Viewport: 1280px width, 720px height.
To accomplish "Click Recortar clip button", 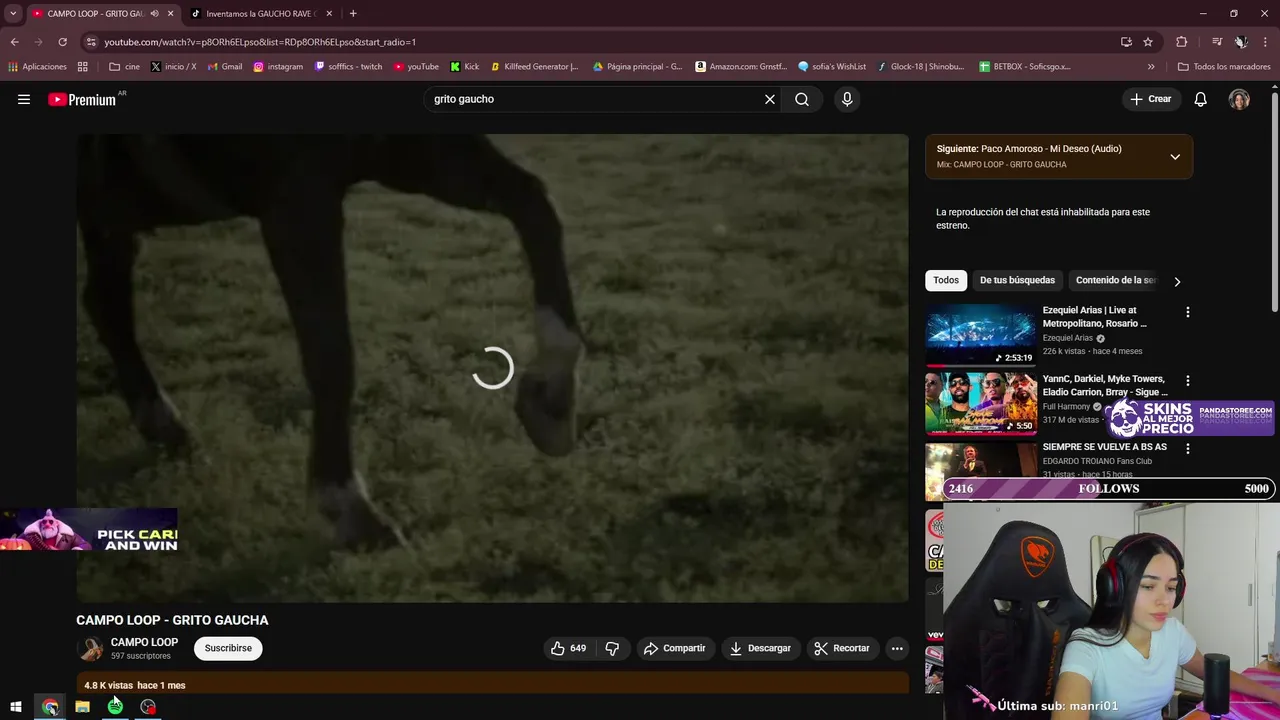I will coord(842,648).
